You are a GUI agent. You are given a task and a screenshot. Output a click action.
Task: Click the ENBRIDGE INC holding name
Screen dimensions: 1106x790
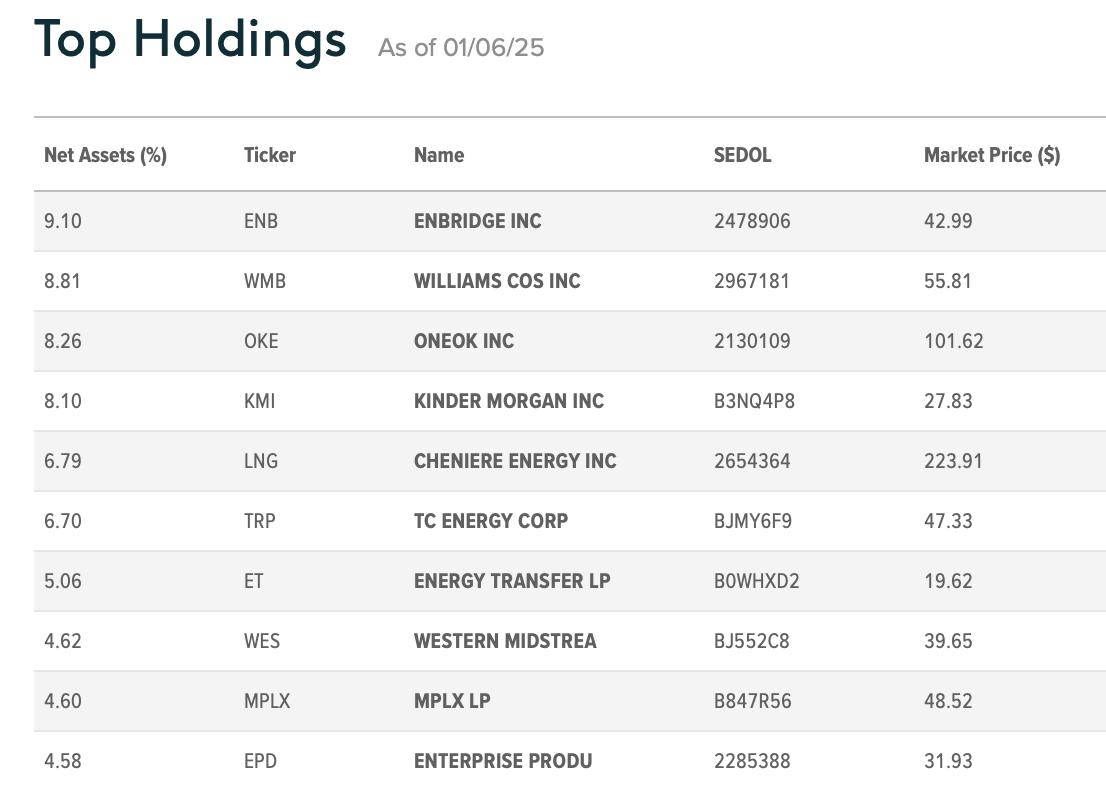coord(478,221)
